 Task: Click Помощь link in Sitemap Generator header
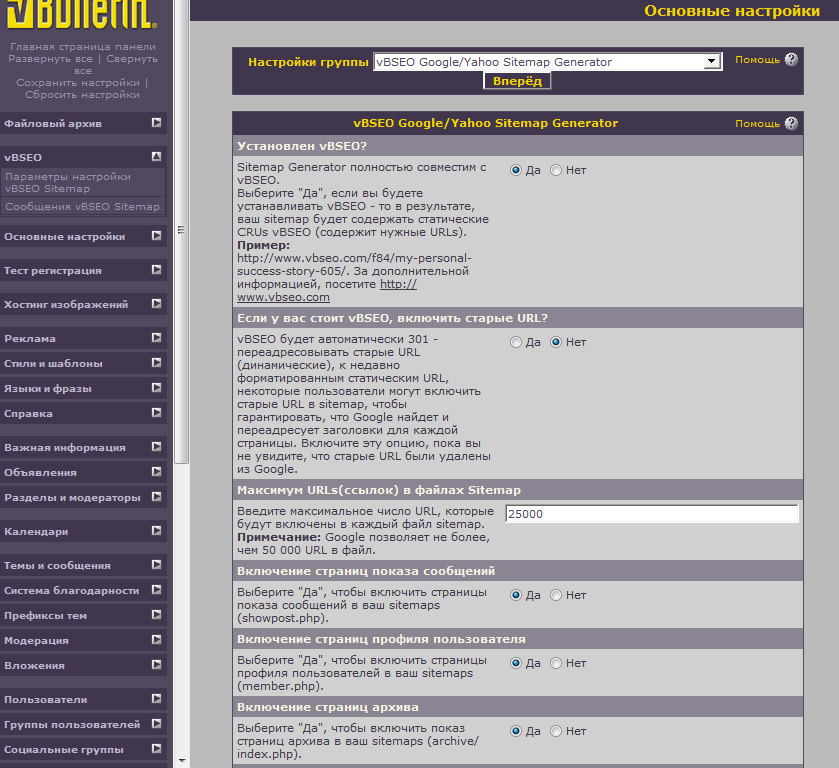point(757,123)
